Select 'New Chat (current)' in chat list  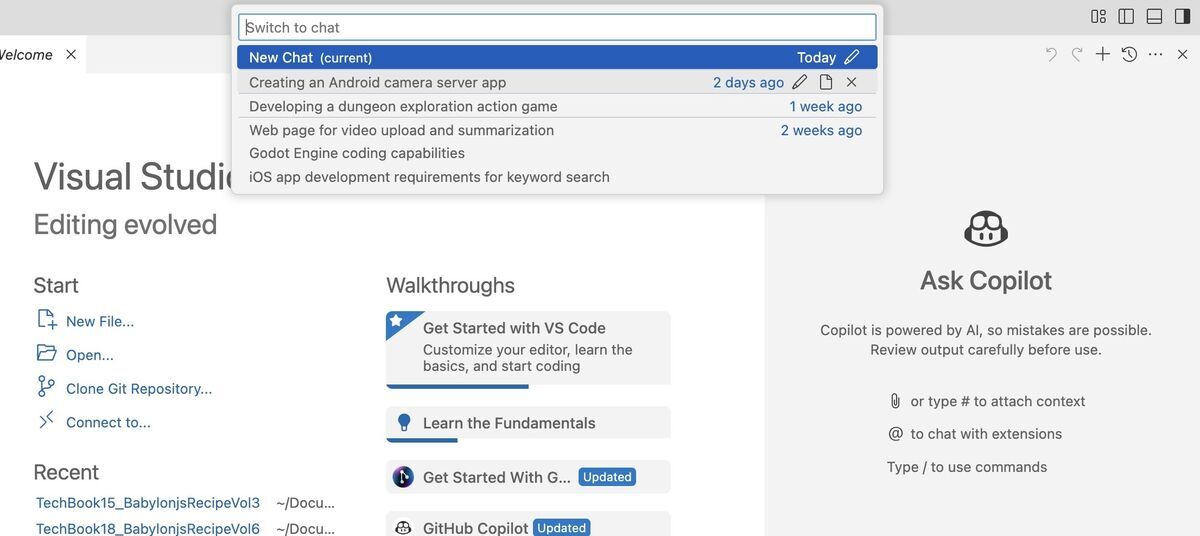click(x=557, y=57)
